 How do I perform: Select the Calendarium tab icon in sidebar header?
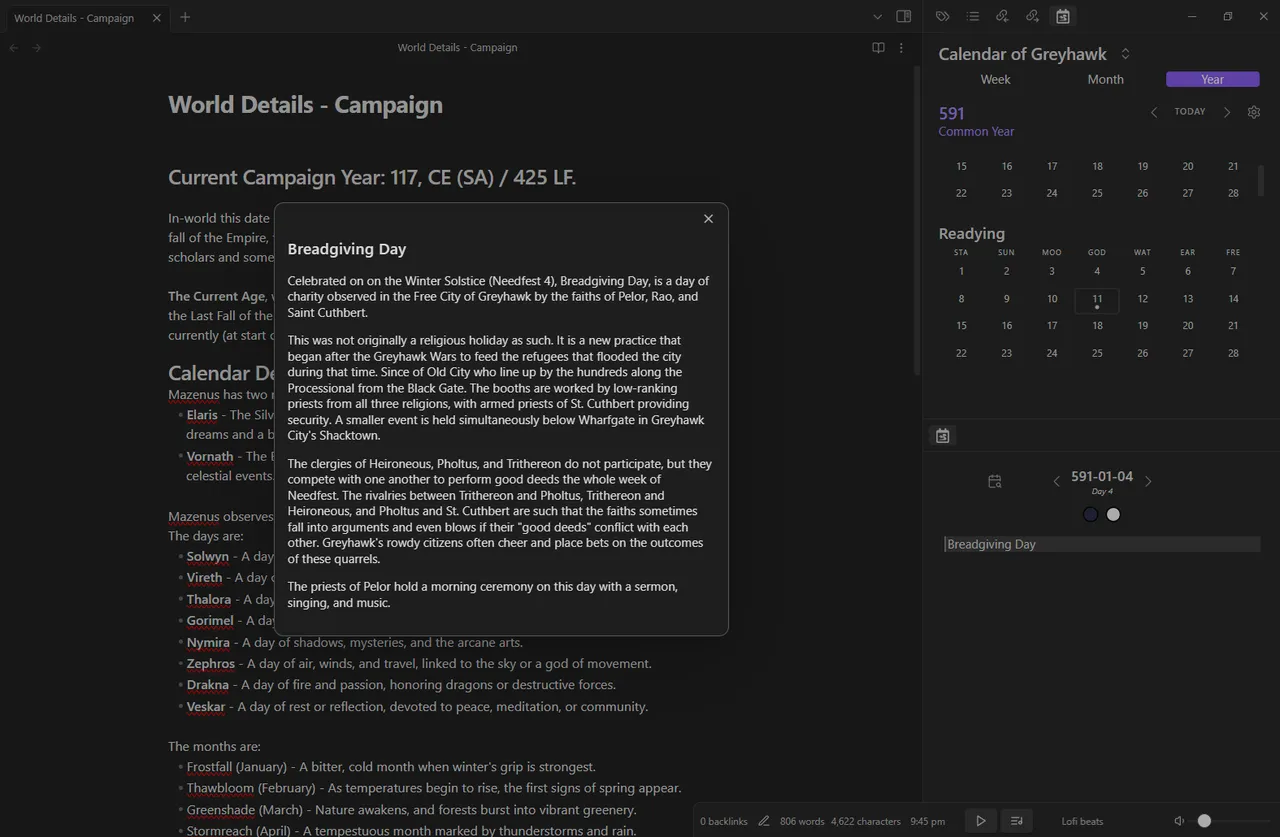[x=1062, y=16]
